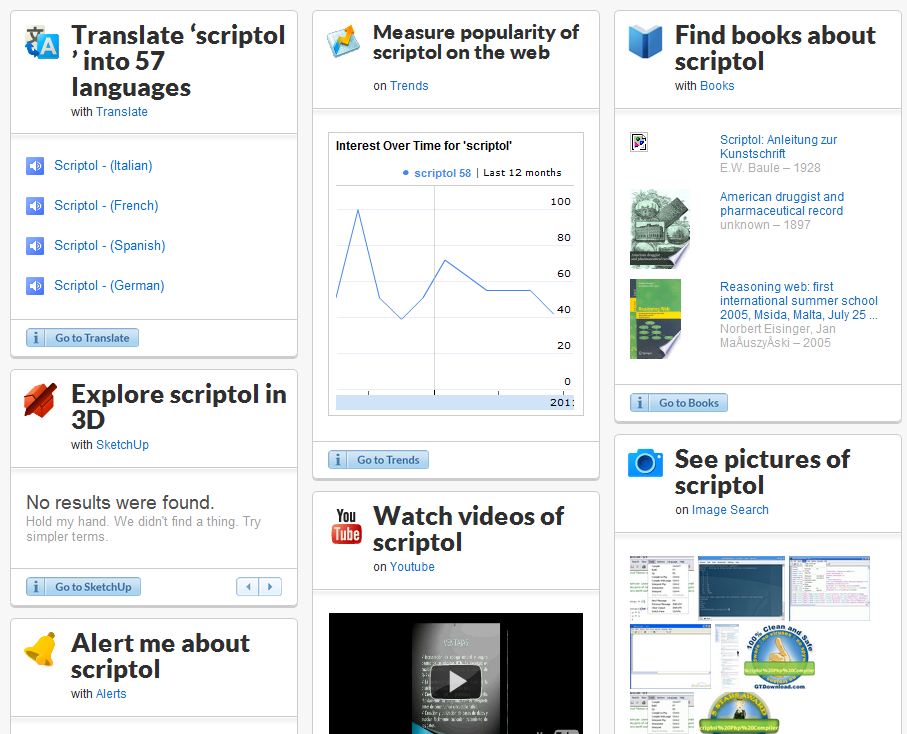Screen dimensions: 907x734
Task: Go to next SketchUp result arrow
Action: point(270,587)
